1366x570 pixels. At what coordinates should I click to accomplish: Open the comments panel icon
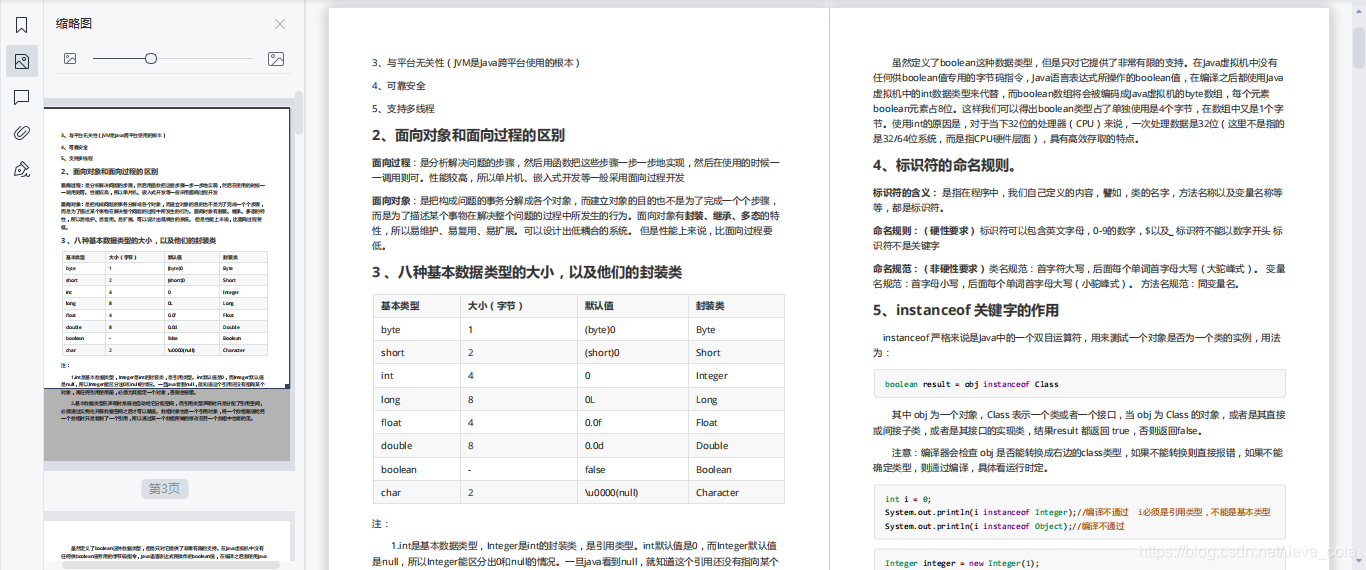(21, 97)
